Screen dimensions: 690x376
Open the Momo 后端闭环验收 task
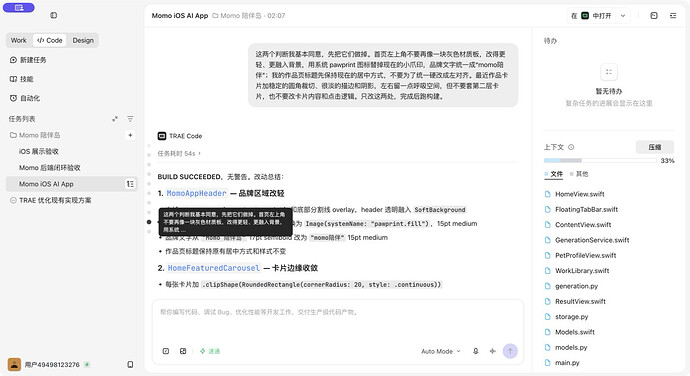click(x=50, y=168)
